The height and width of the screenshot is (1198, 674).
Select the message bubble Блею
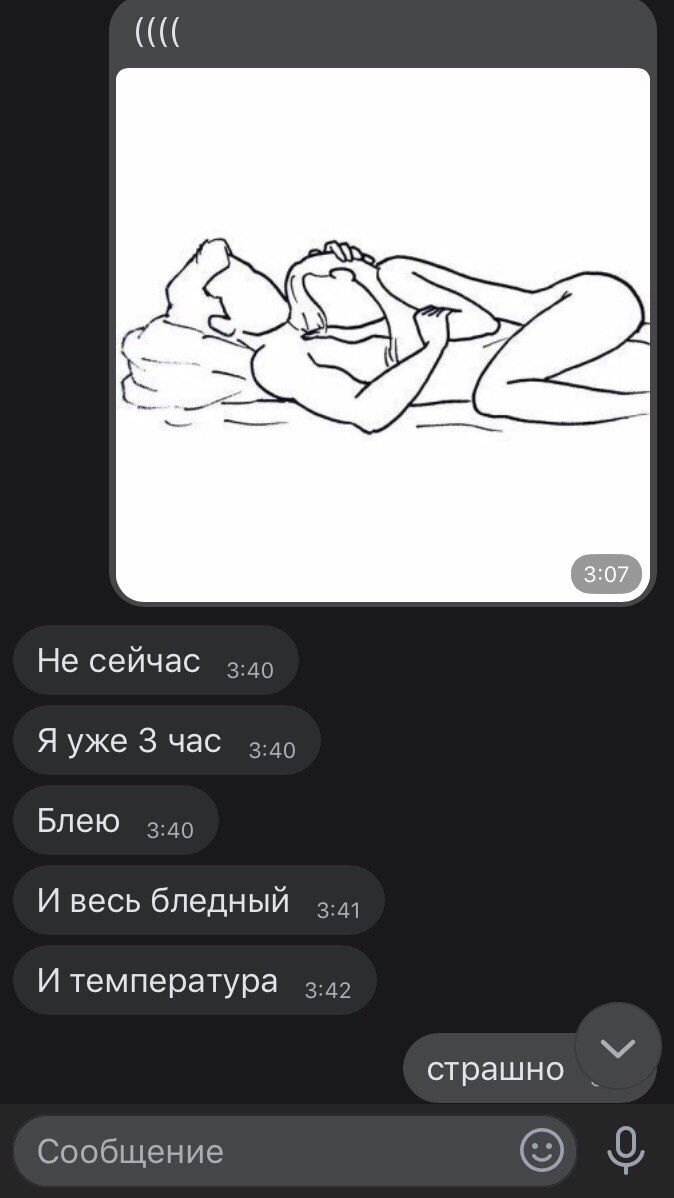(116, 821)
